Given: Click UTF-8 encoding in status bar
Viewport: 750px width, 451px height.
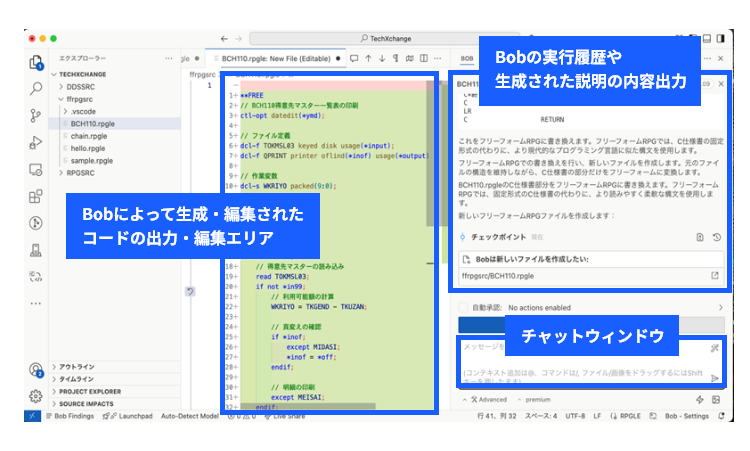Looking at the screenshot, I should coord(575,416).
